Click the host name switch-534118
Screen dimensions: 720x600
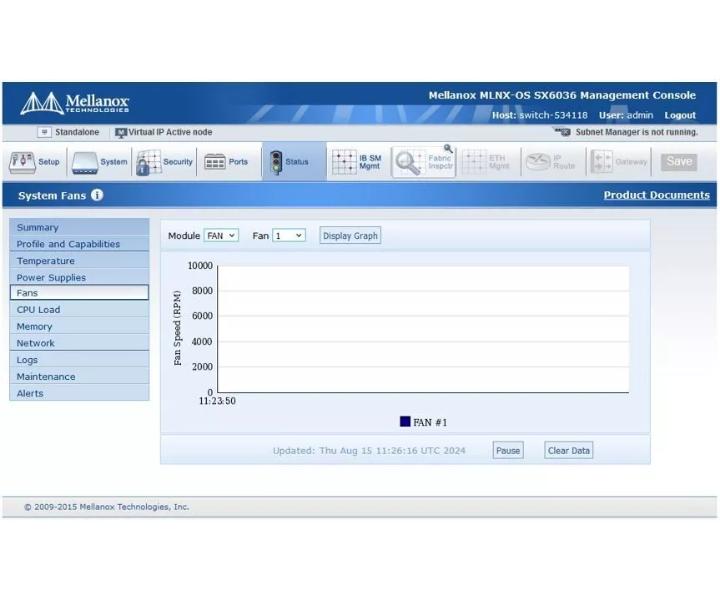tap(553, 115)
